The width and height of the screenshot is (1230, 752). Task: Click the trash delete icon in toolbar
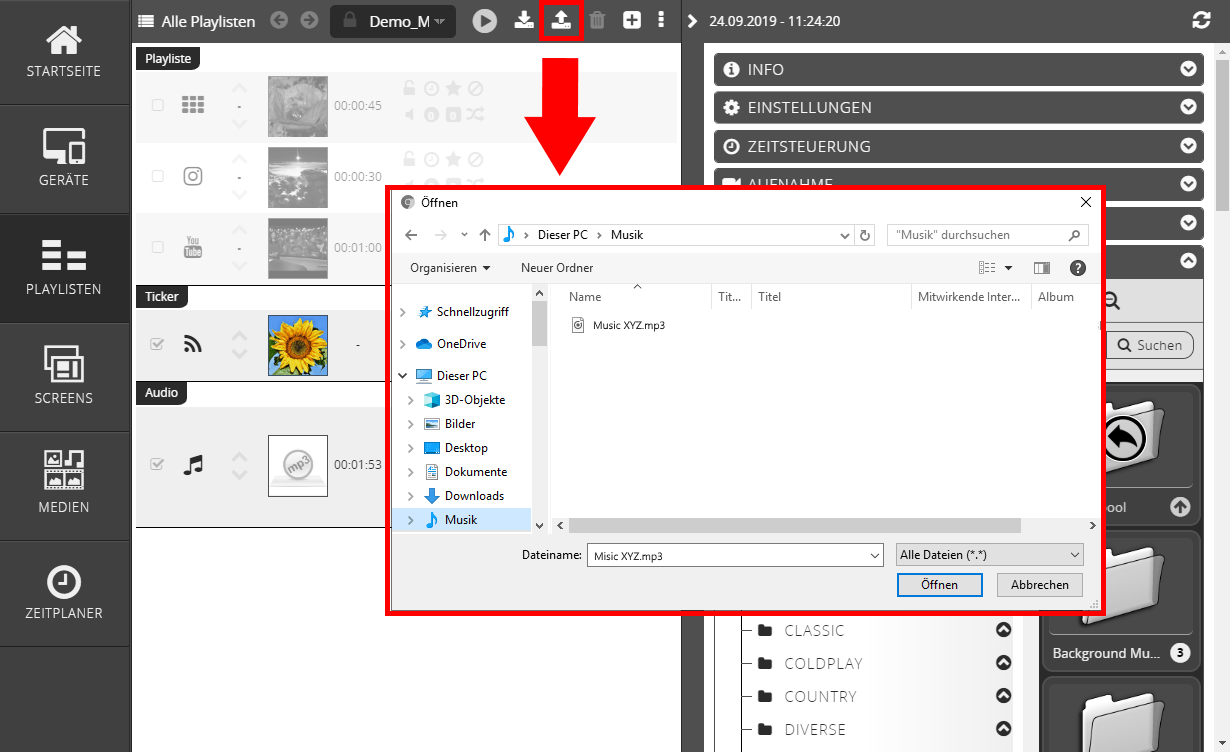coord(597,20)
